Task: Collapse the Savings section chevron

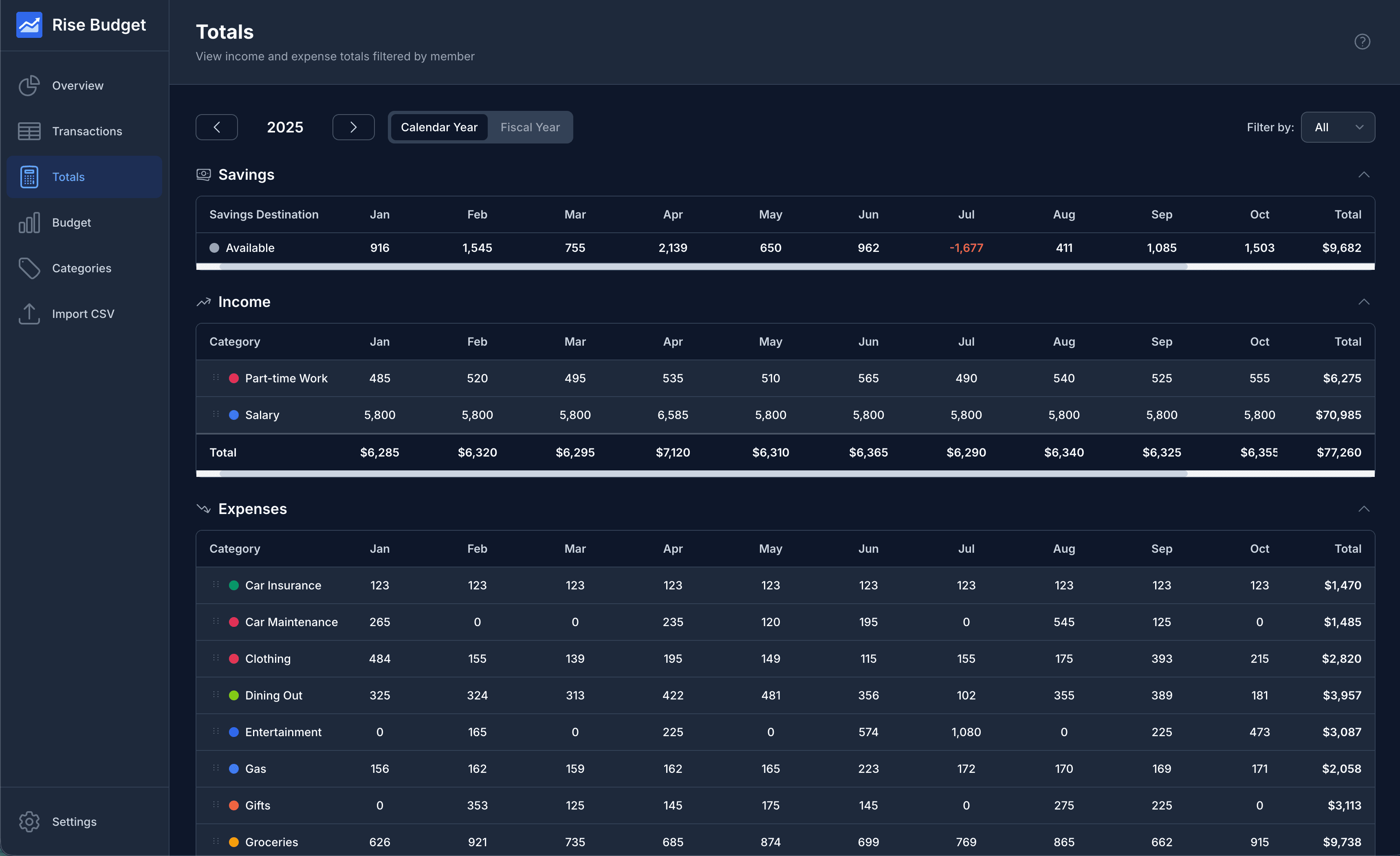Action: [1364, 174]
